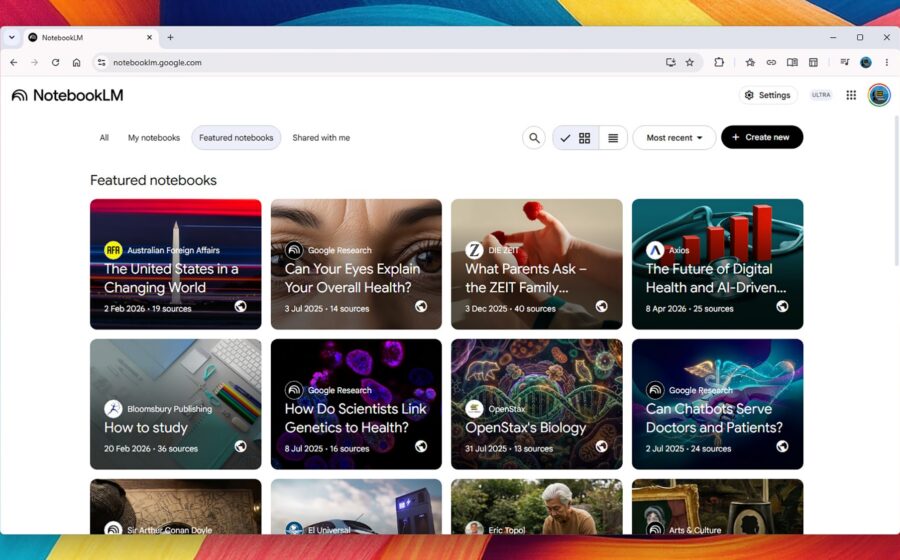Reload the current page

(55, 63)
